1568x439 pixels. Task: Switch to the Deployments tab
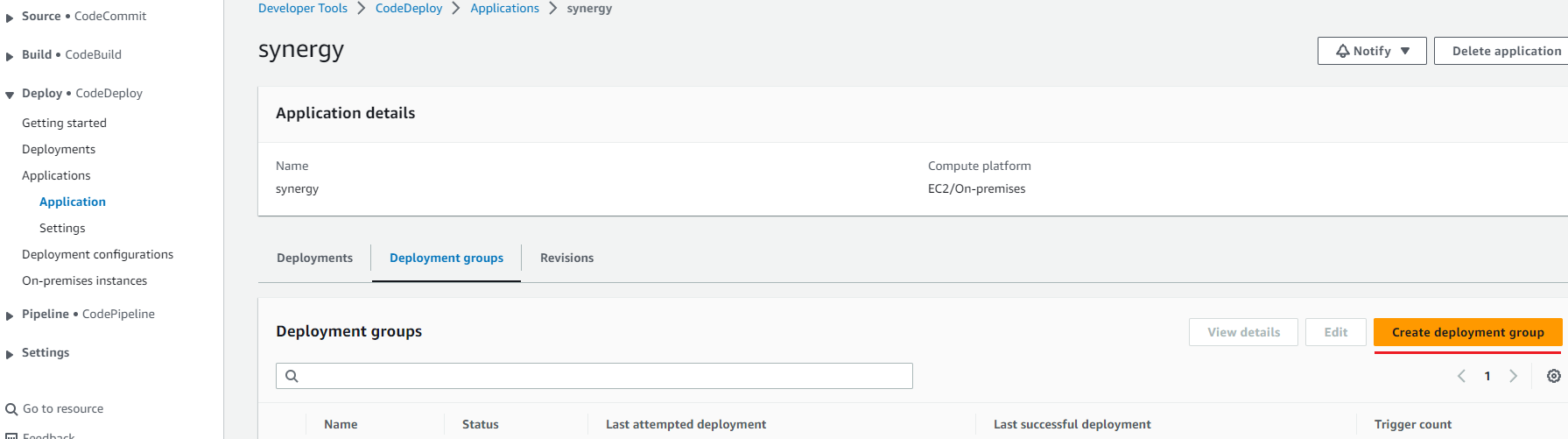pyautogui.click(x=314, y=258)
